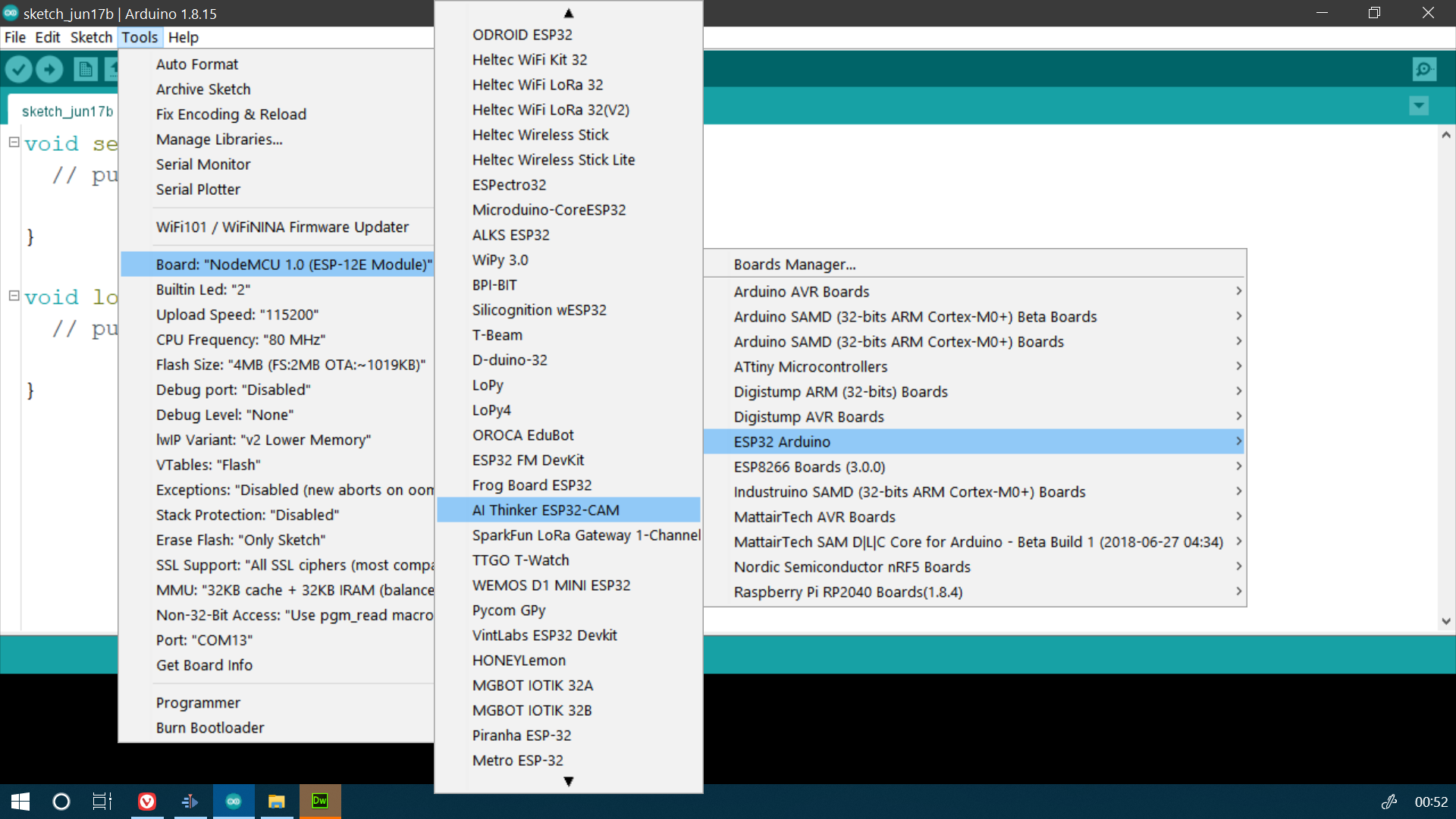This screenshot has width=1456, height=819.
Task: Select ODROID ESP32 board
Action: (x=569, y=35)
